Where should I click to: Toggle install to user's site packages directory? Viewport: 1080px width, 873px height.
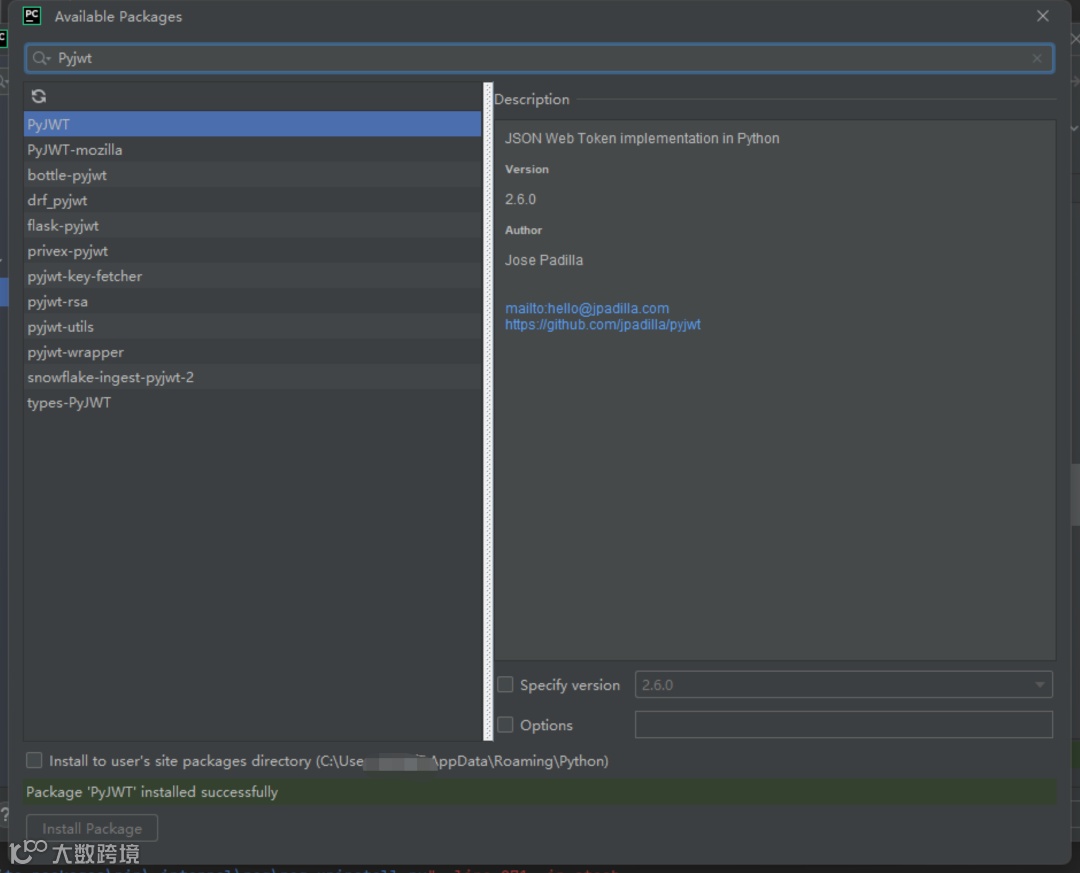tap(34, 760)
